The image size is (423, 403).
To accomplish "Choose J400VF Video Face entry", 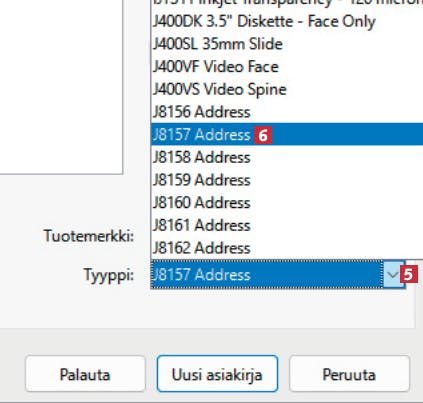I will tap(287, 66).
